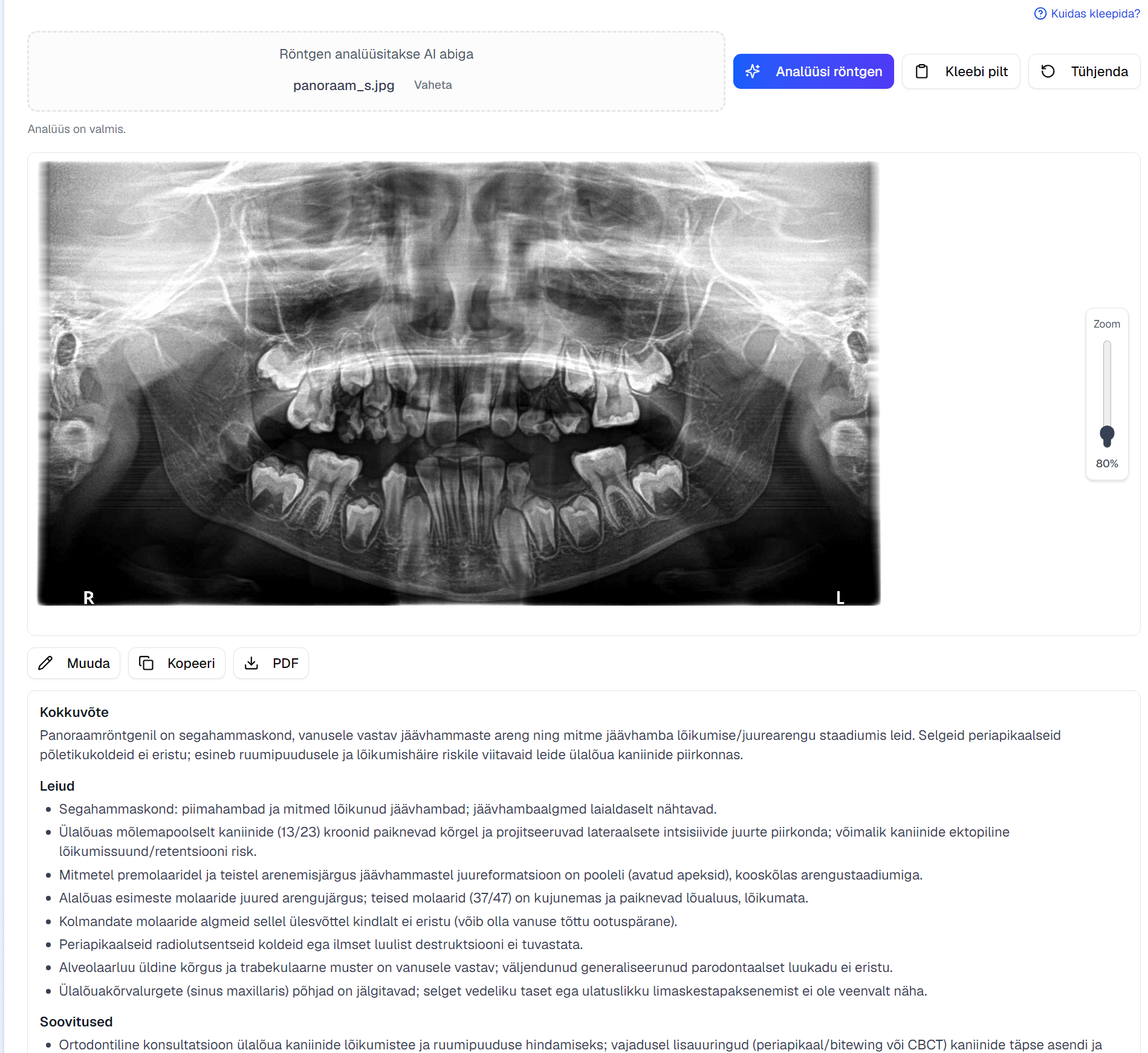Click the panoraam_s.jpg file name
The height and width of the screenshot is (1053, 1148).
point(343,85)
